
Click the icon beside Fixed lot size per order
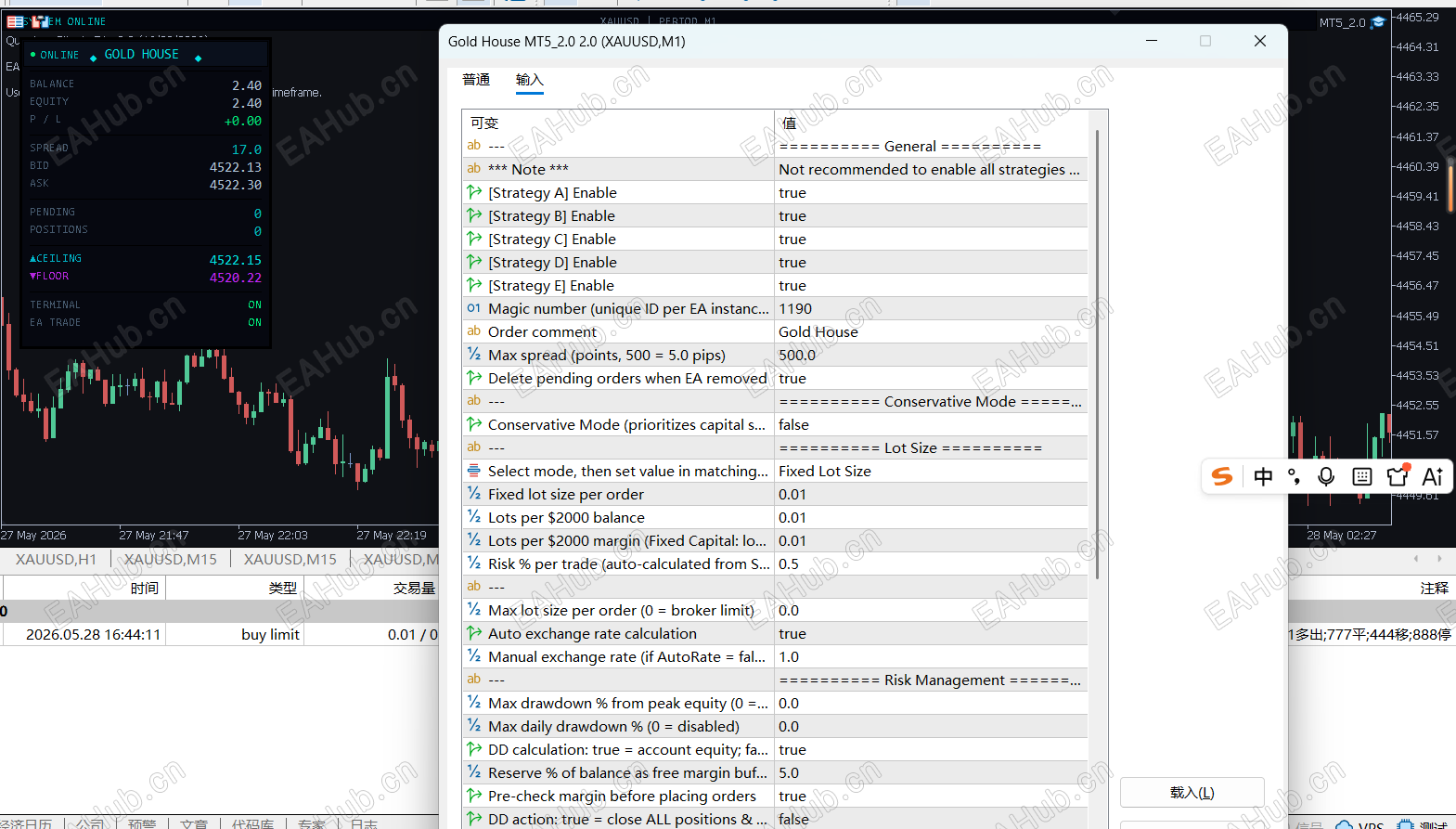[x=474, y=494]
